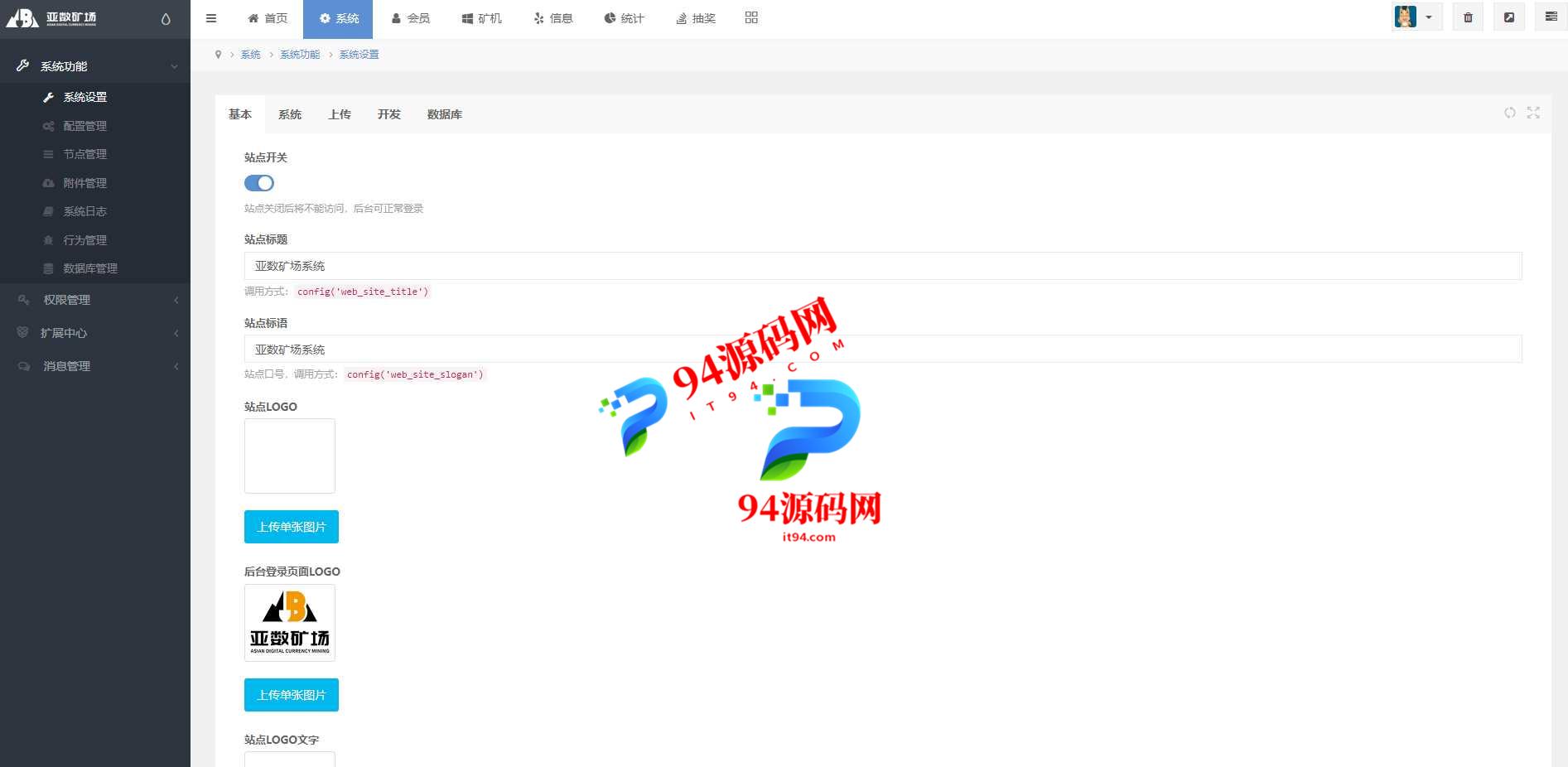Open 统计 statistics menu
This screenshot has width=1568, height=767.
(x=624, y=18)
